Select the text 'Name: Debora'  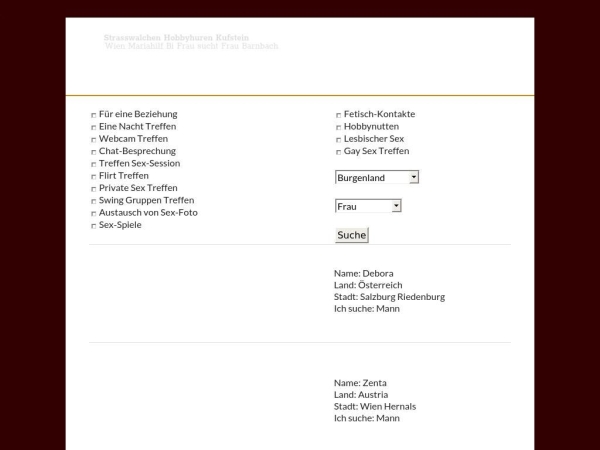click(x=364, y=273)
